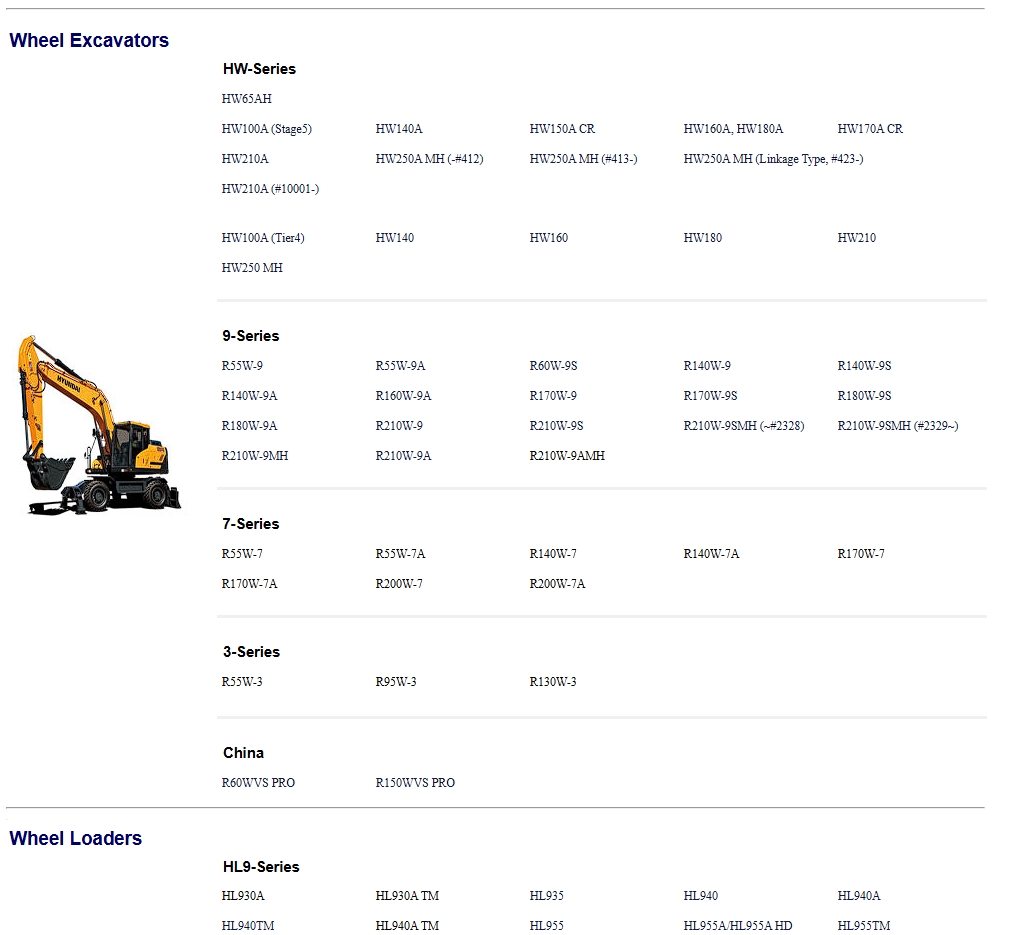The image size is (1010, 935).
Task: Open R210W-9S link
Action: point(557,426)
